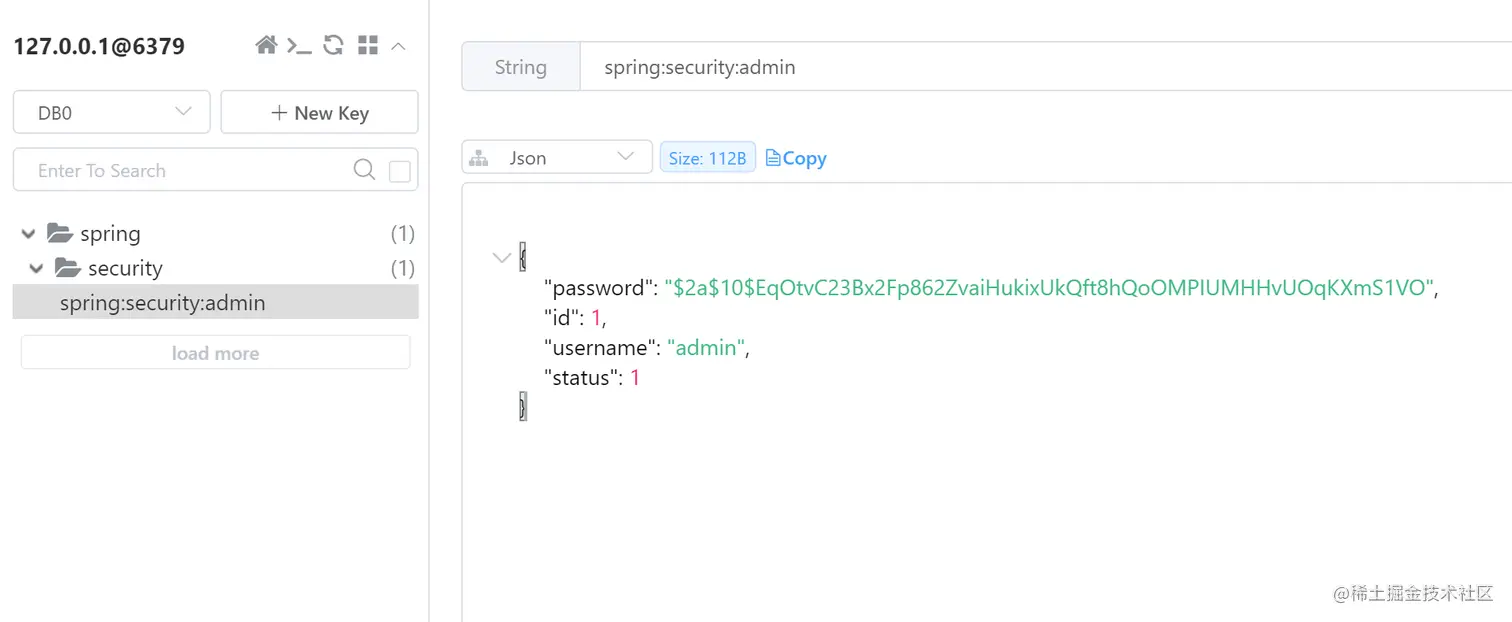Open the grid menu icon
The image size is (1512, 622).
[368, 45]
